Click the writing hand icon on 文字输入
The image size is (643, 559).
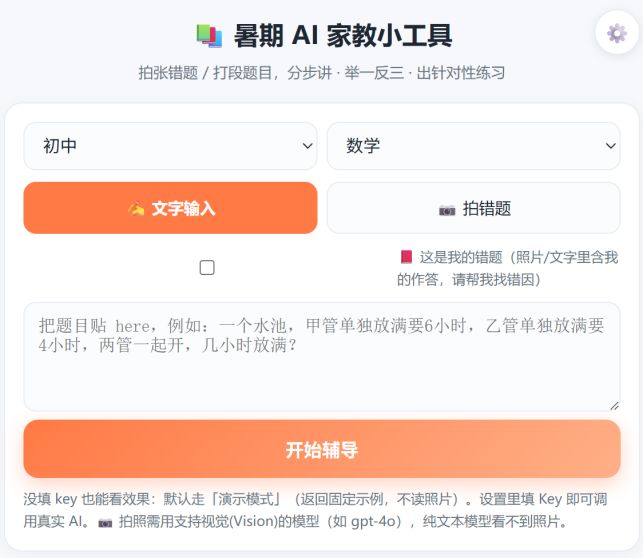click(136, 209)
